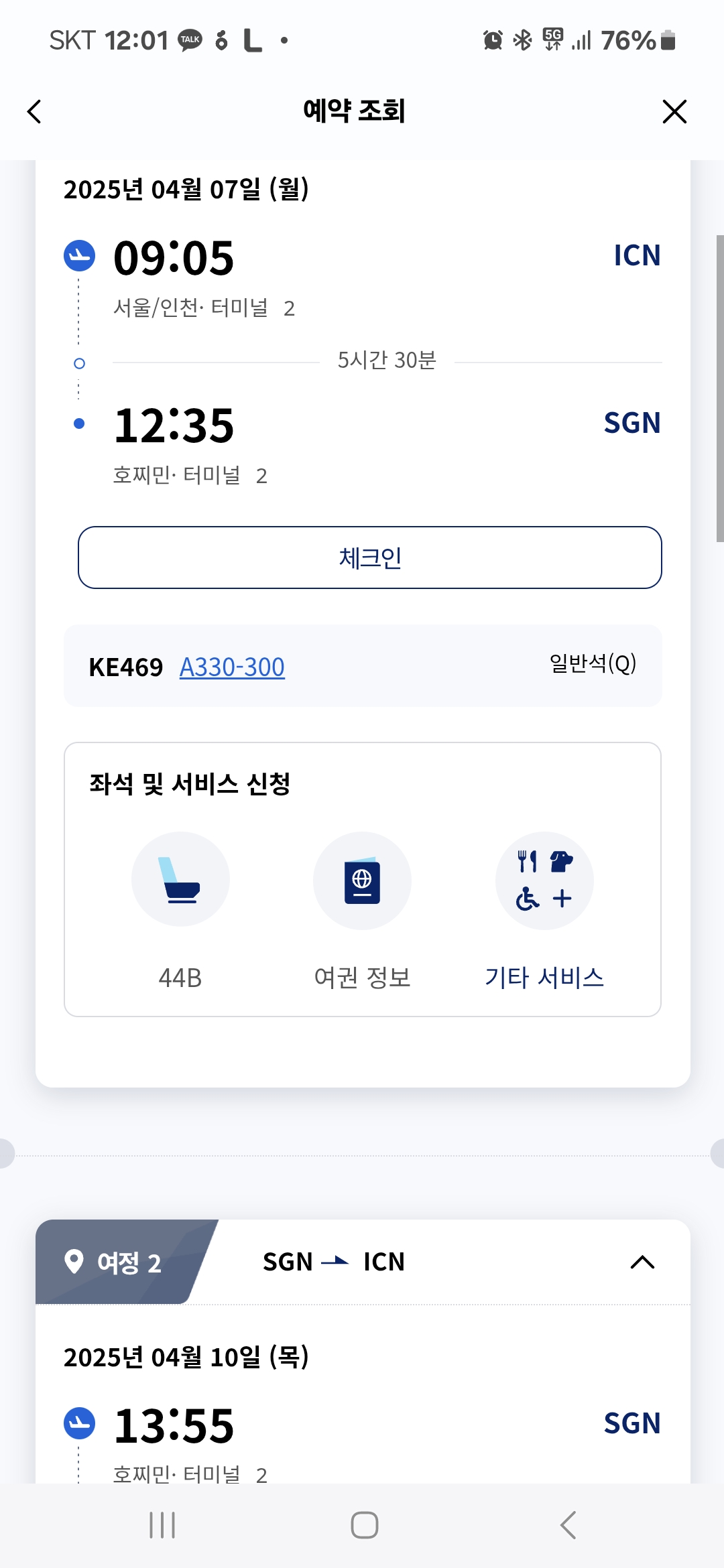Tap the departure plane icon at 13:55
Viewport: 724px width, 1568px height.
(x=79, y=1423)
